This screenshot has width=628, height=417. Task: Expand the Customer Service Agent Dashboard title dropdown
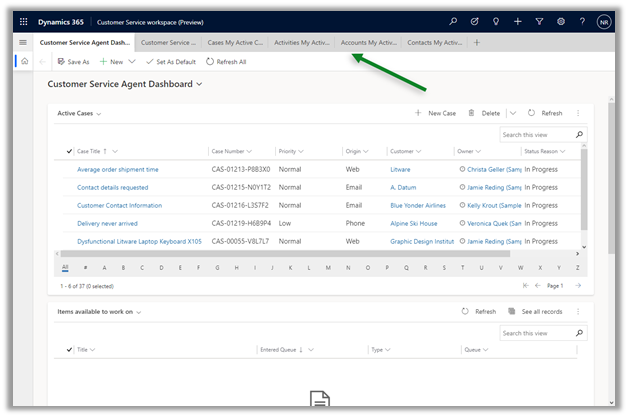[x=199, y=85]
